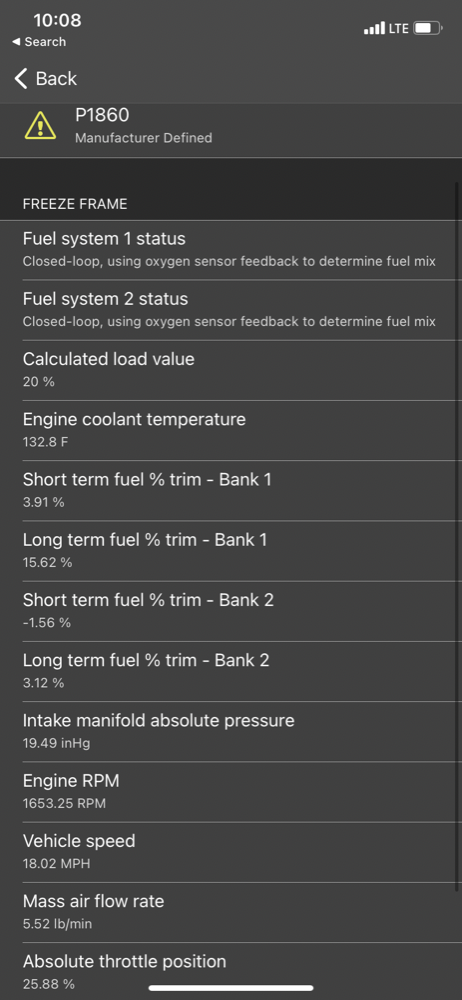The image size is (462, 1000).
Task: Select Short term fuel trim Bank 2
Action: [x=231, y=611]
